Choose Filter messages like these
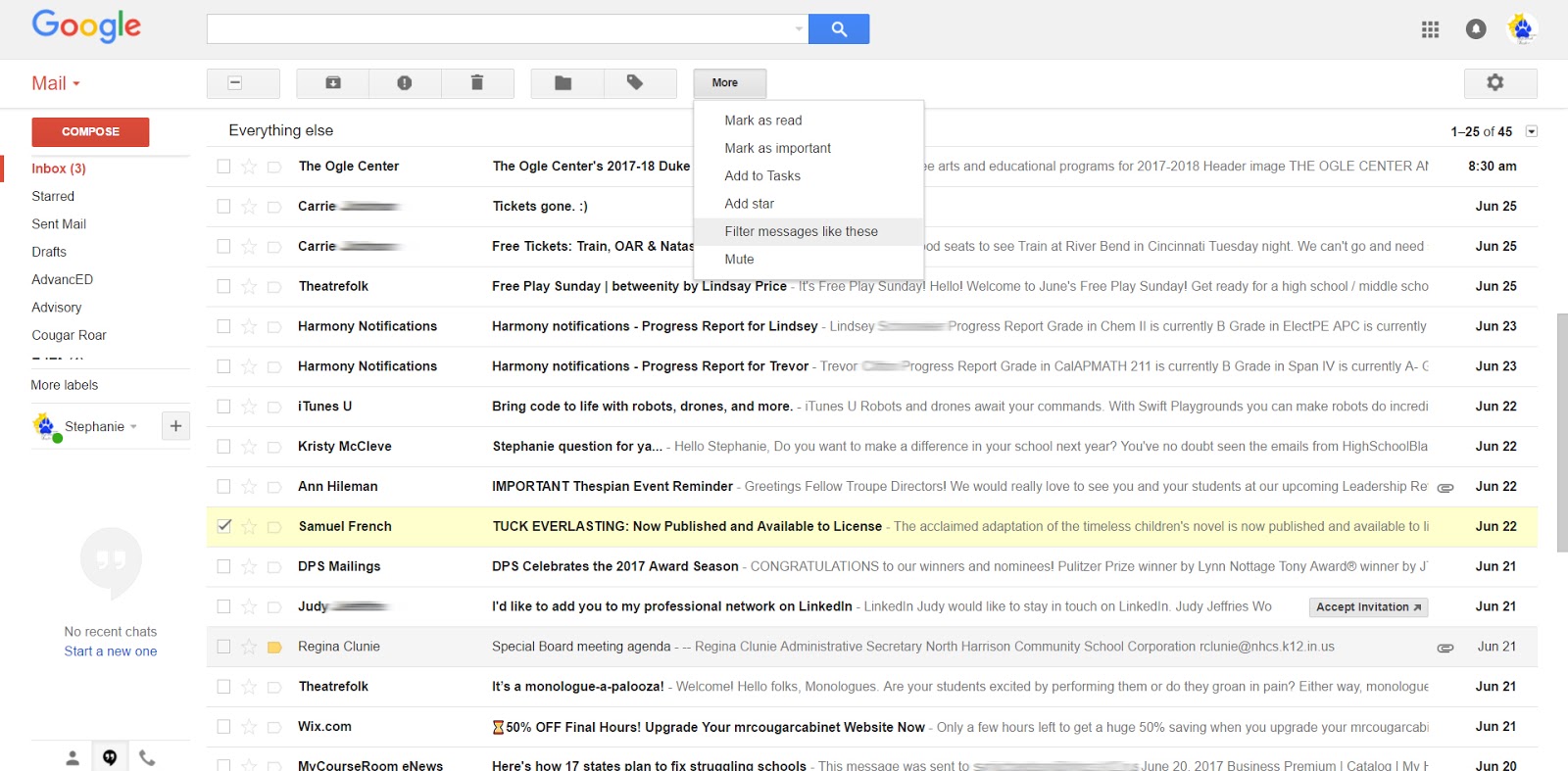The height and width of the screenshot is (771, 1568). click(808, 231)
